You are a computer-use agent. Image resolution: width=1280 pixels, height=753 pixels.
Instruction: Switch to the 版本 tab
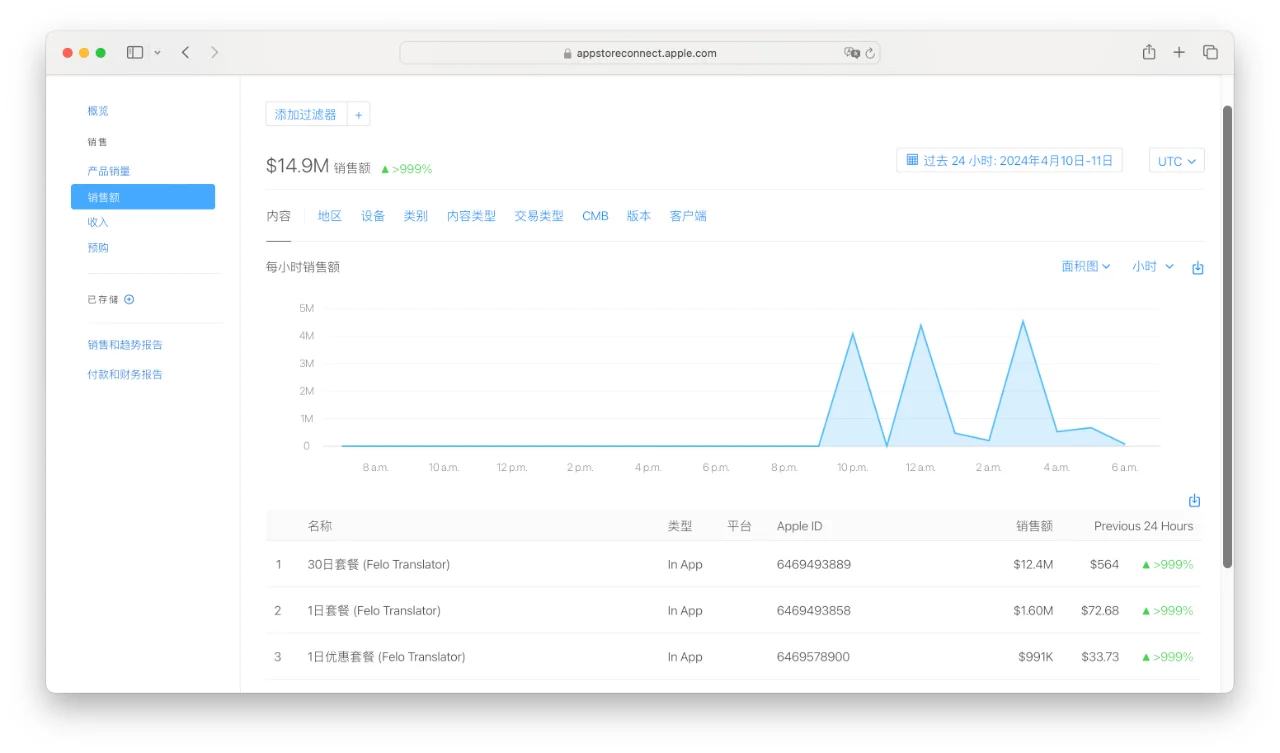pos(639,216)
